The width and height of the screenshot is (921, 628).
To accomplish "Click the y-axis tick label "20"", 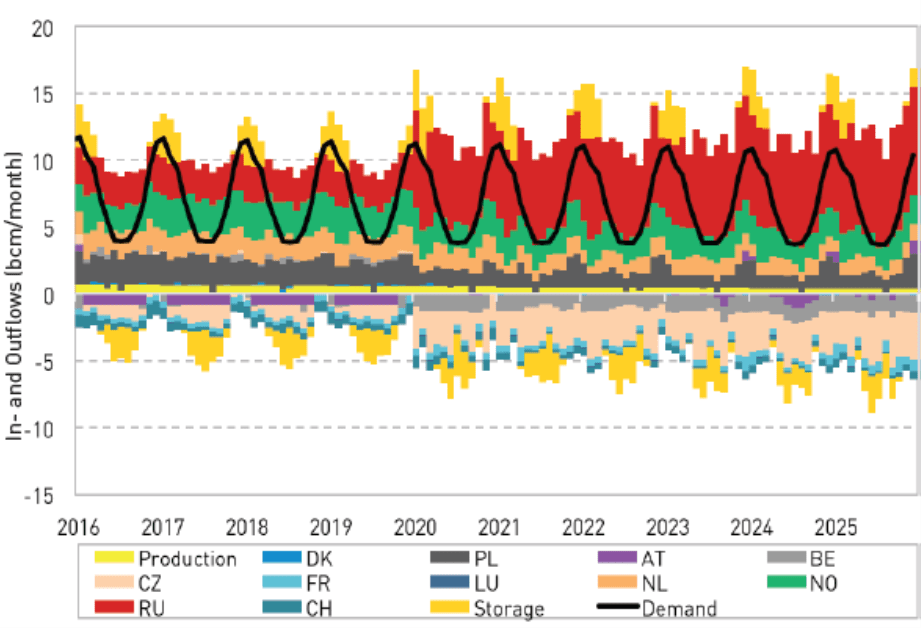I will pos(42,29).
